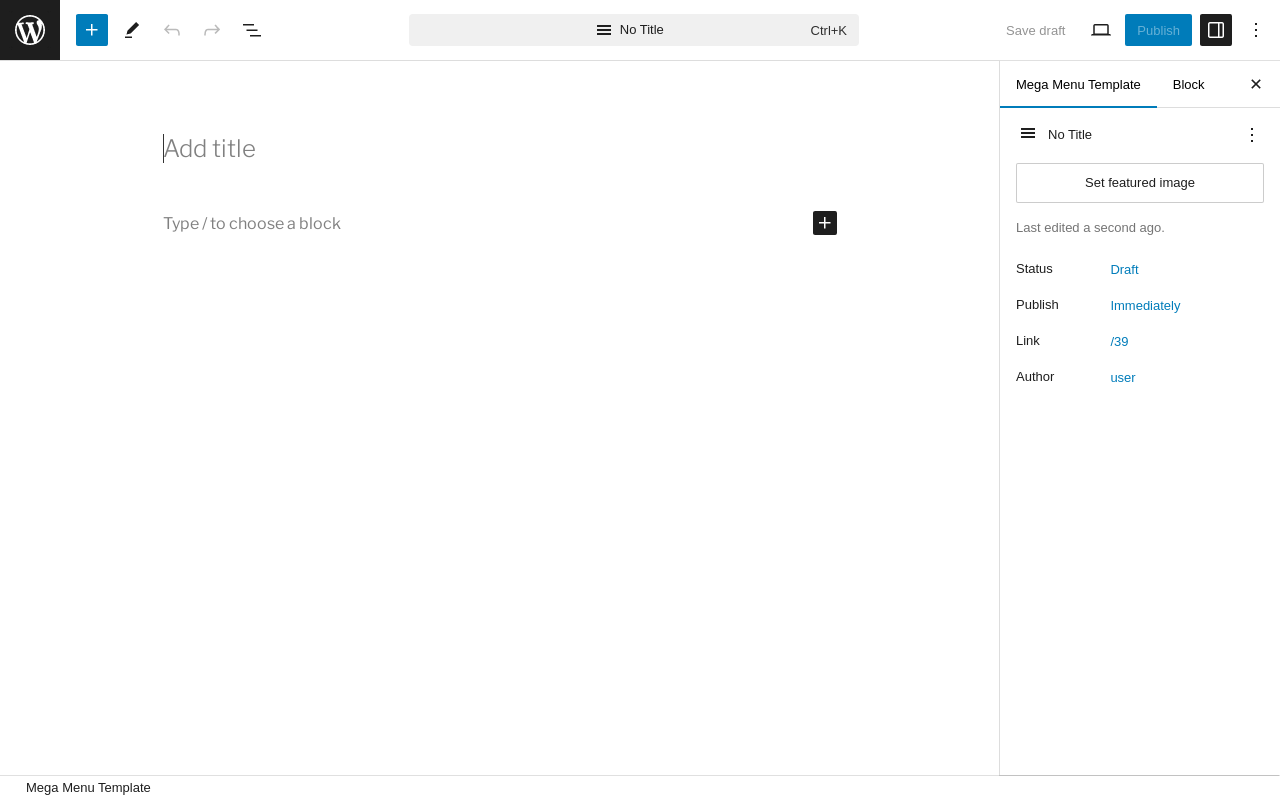Click the Undo arrow
Viewport: 1280px width, 800px height.
[x=172, y=30]
